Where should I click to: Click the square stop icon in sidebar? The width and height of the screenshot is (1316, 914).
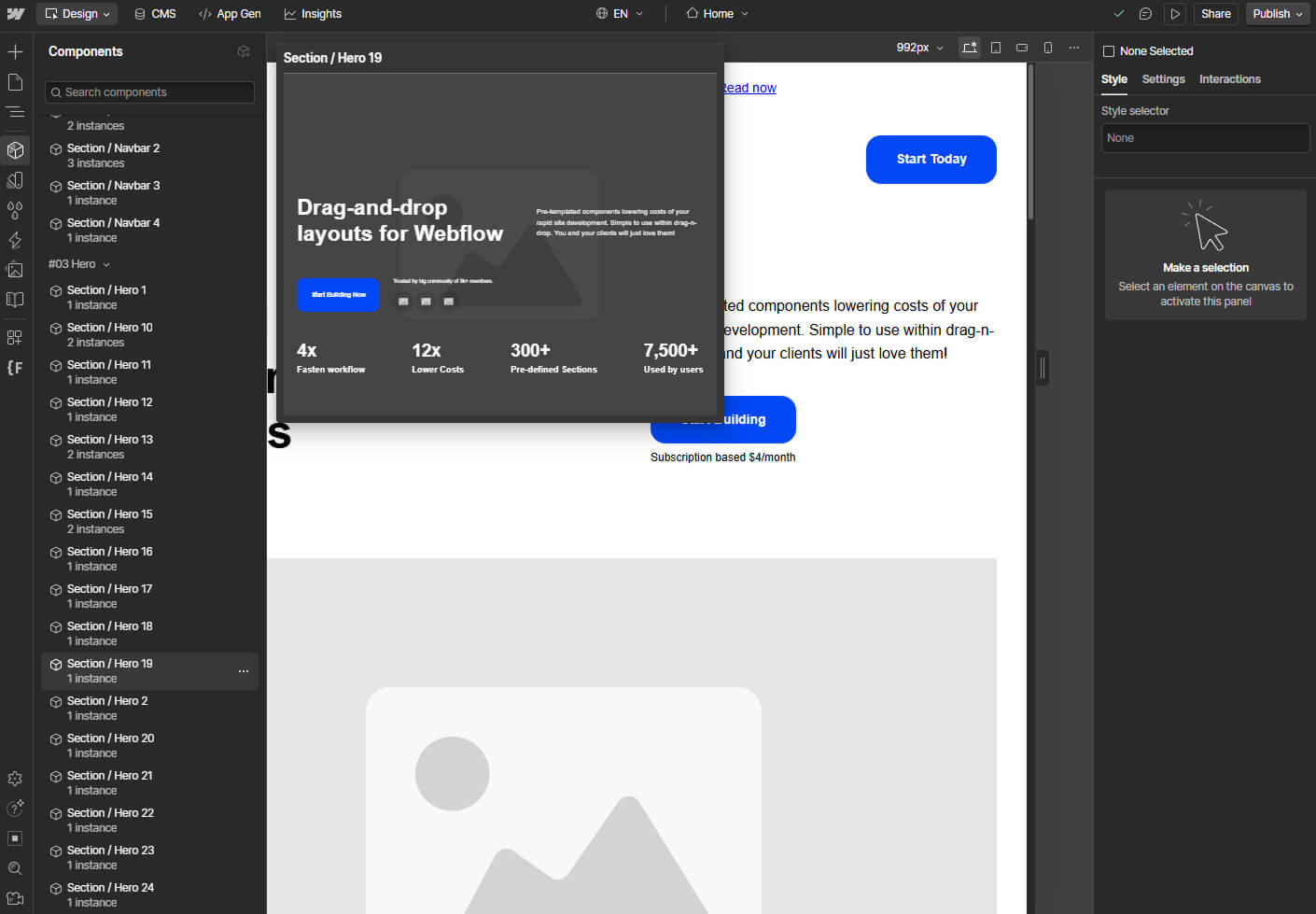pyautogui.click(x=15, y=838)
